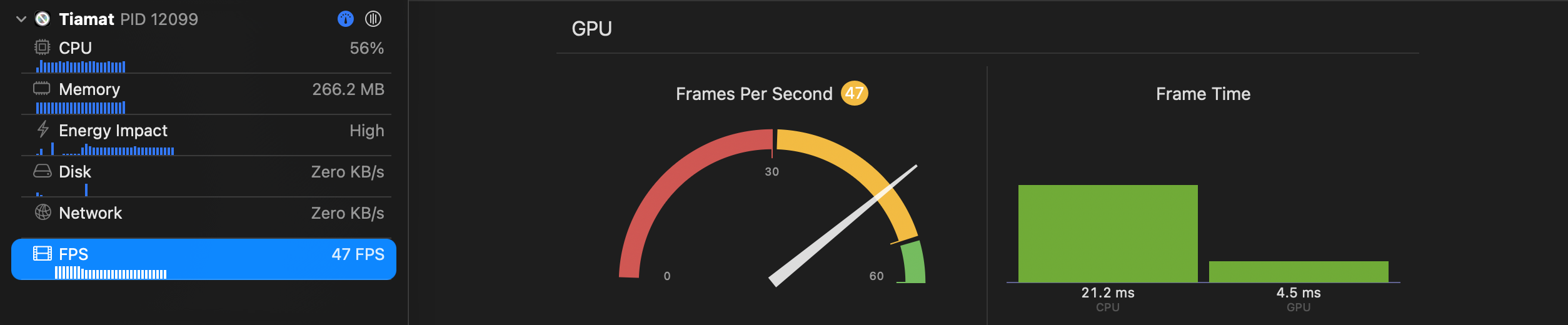Click the Disk drive icon
Viewport: 1568px width, 325px height.
(x=42, y=171)
